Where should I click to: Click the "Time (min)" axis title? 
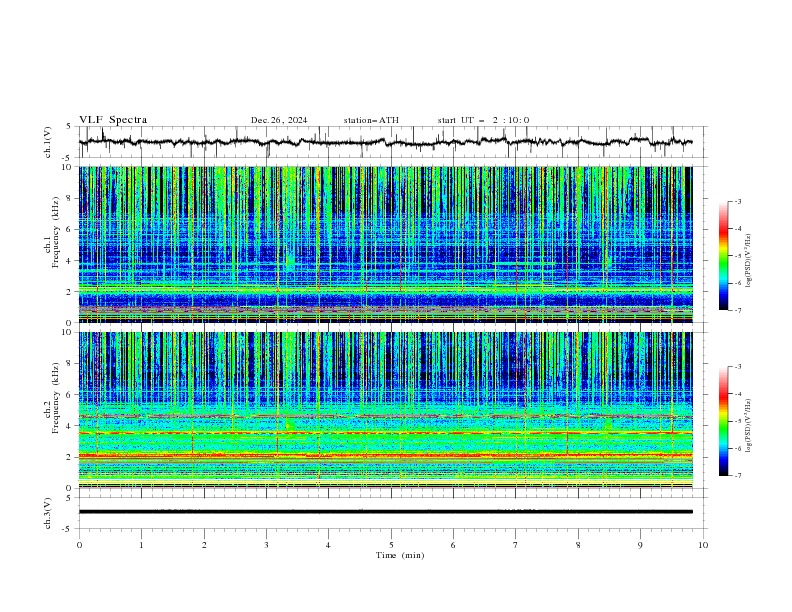(x=400, y=555)
